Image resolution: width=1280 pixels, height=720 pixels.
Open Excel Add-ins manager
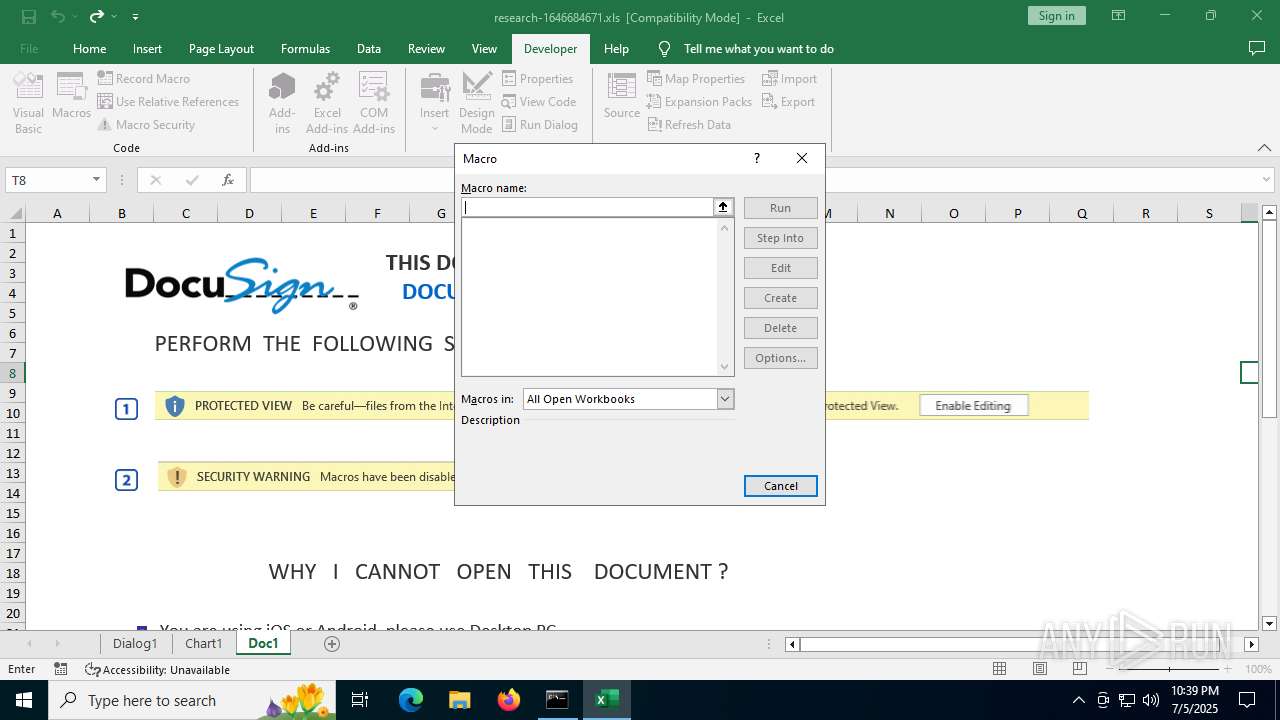(x=327, y=102)
